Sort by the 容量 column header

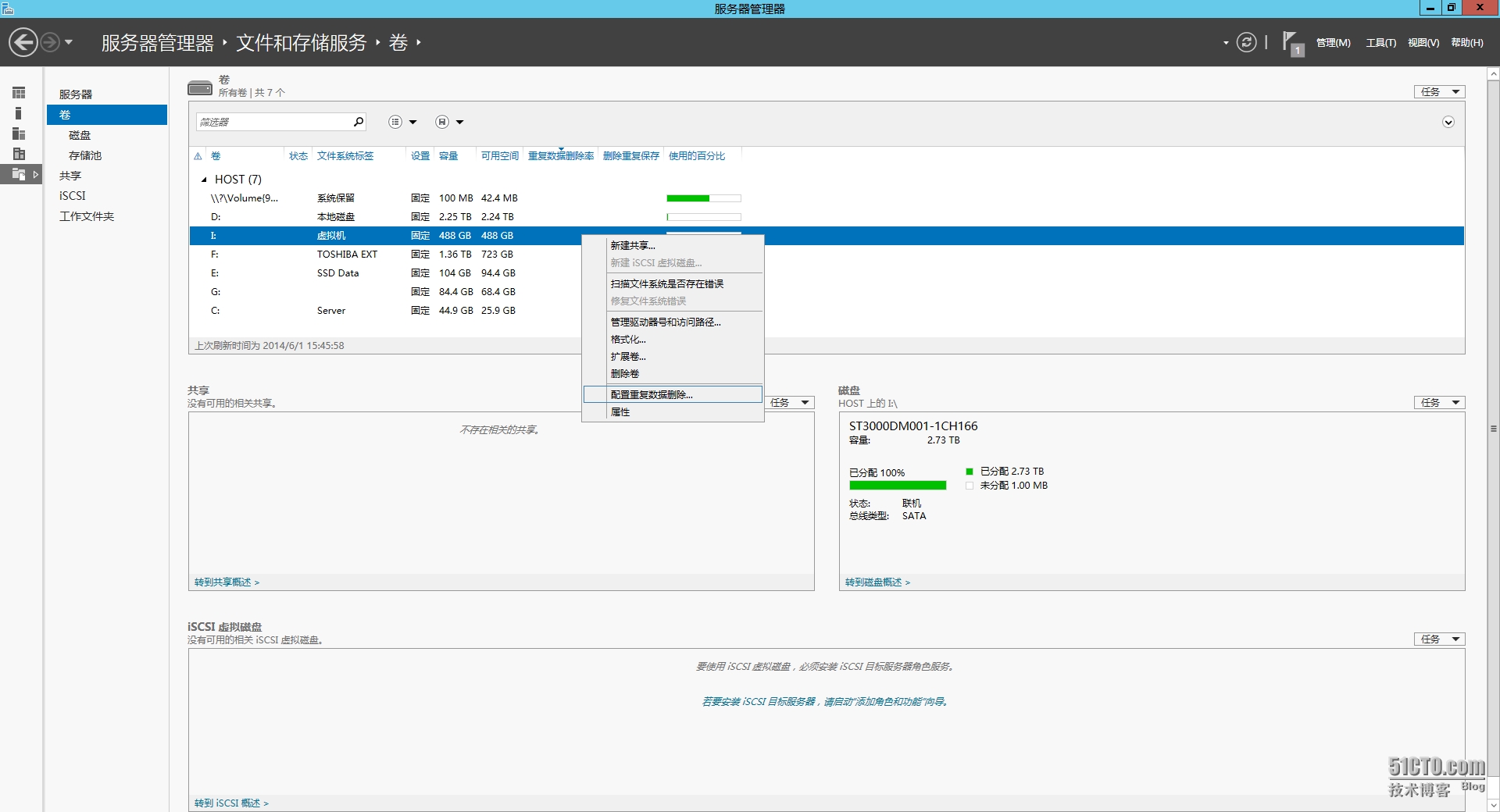448,156
